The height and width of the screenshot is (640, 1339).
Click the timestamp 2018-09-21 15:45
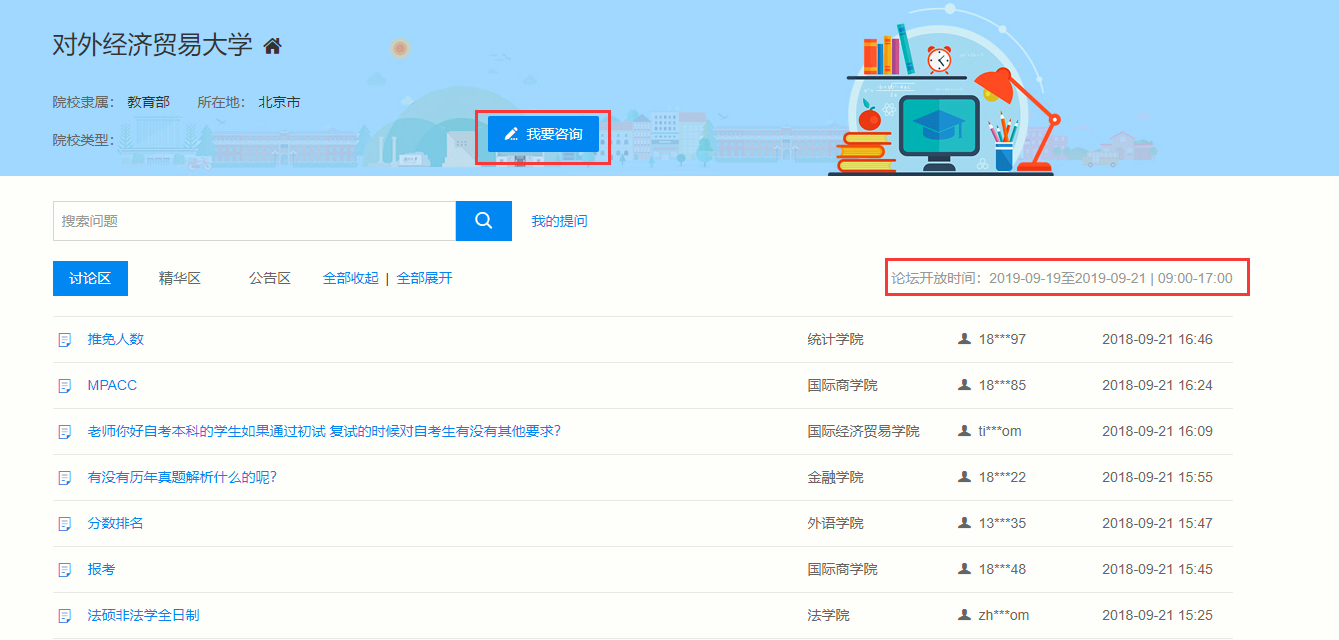click(x=1157, y=569)
